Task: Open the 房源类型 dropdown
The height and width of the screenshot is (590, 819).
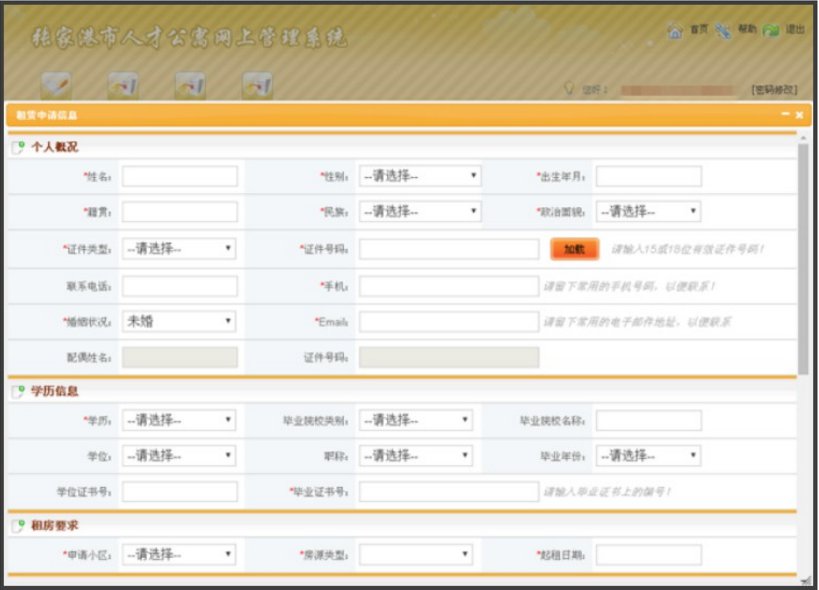Action: pos(415,555)
